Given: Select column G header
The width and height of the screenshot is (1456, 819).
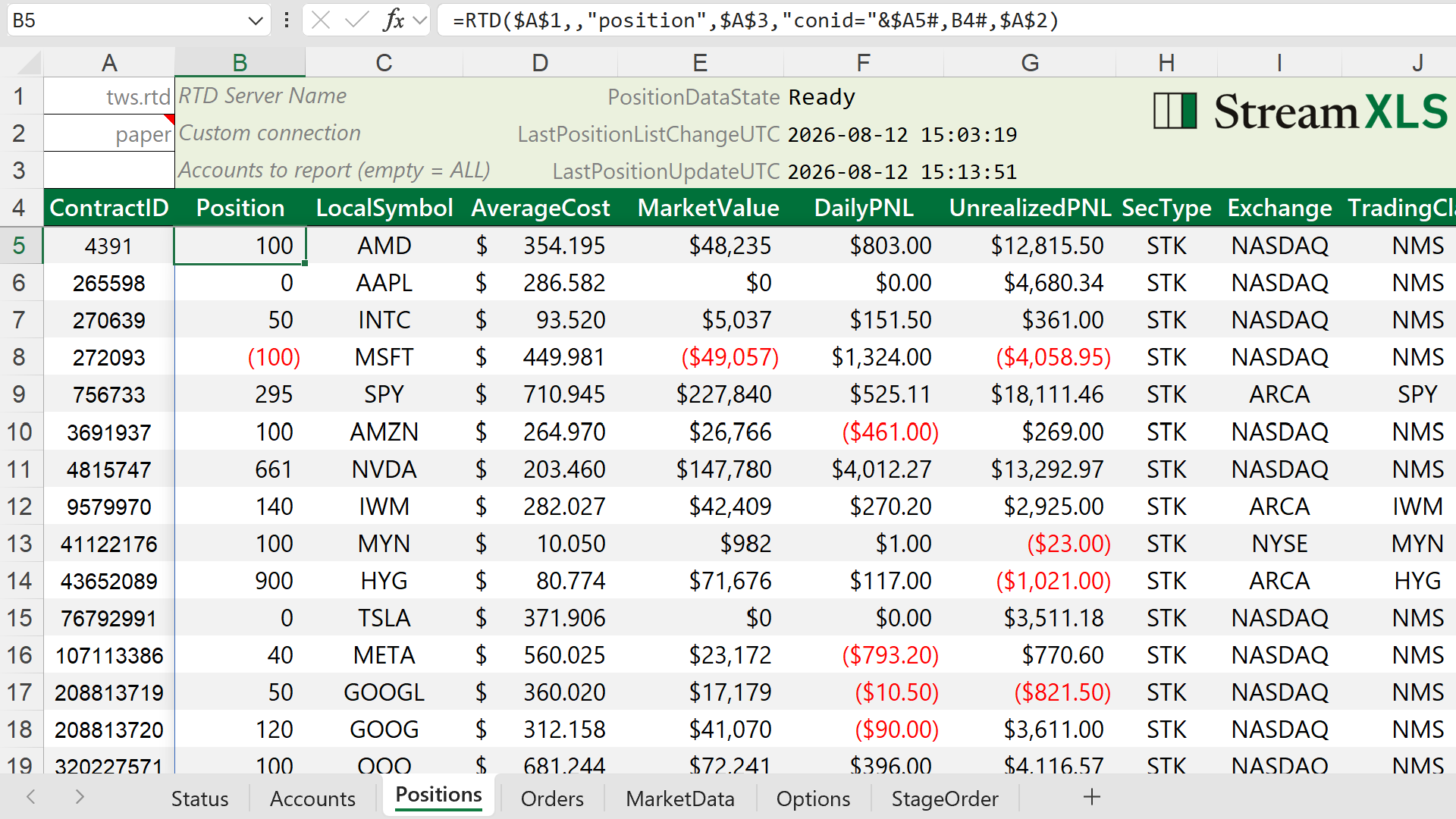Looking at the screenshot, I should click(x=1030, y=63).
